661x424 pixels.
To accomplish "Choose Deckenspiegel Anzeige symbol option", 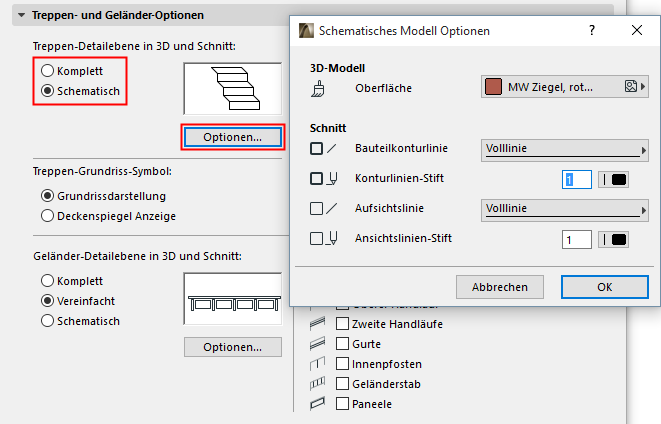I will click(x=47, y=215).
